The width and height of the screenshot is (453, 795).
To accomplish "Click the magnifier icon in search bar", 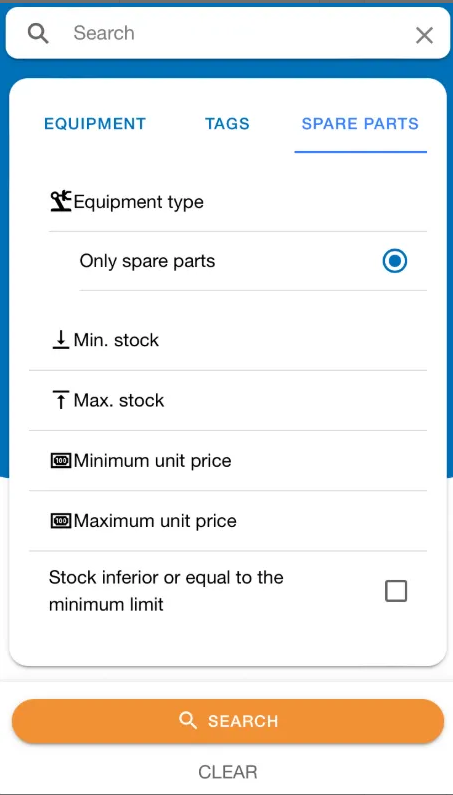I will (x=38, y=33).
